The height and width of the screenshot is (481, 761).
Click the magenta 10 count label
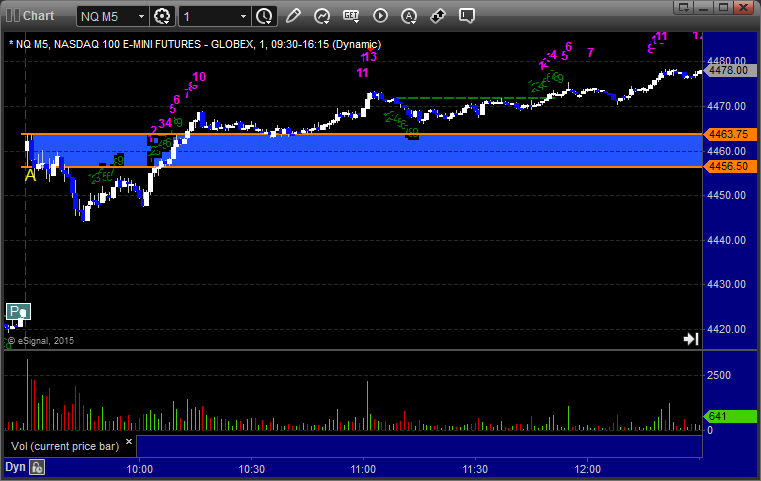coord(199,77)
